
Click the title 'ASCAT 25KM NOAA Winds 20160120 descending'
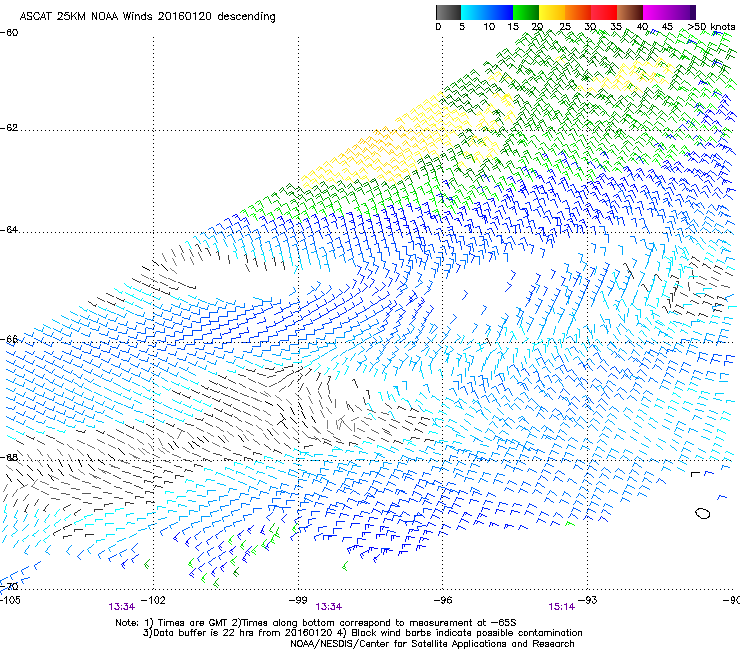[147, 17]
